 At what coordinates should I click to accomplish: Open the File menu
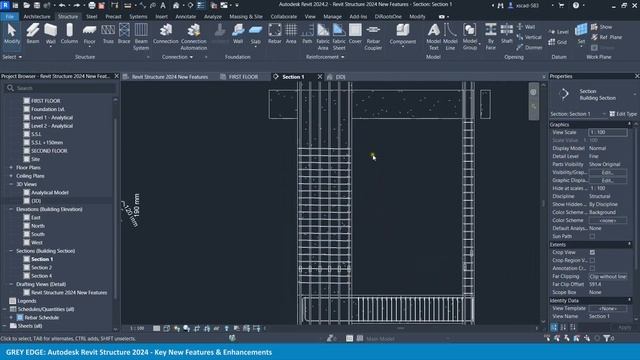coord(10,17)
